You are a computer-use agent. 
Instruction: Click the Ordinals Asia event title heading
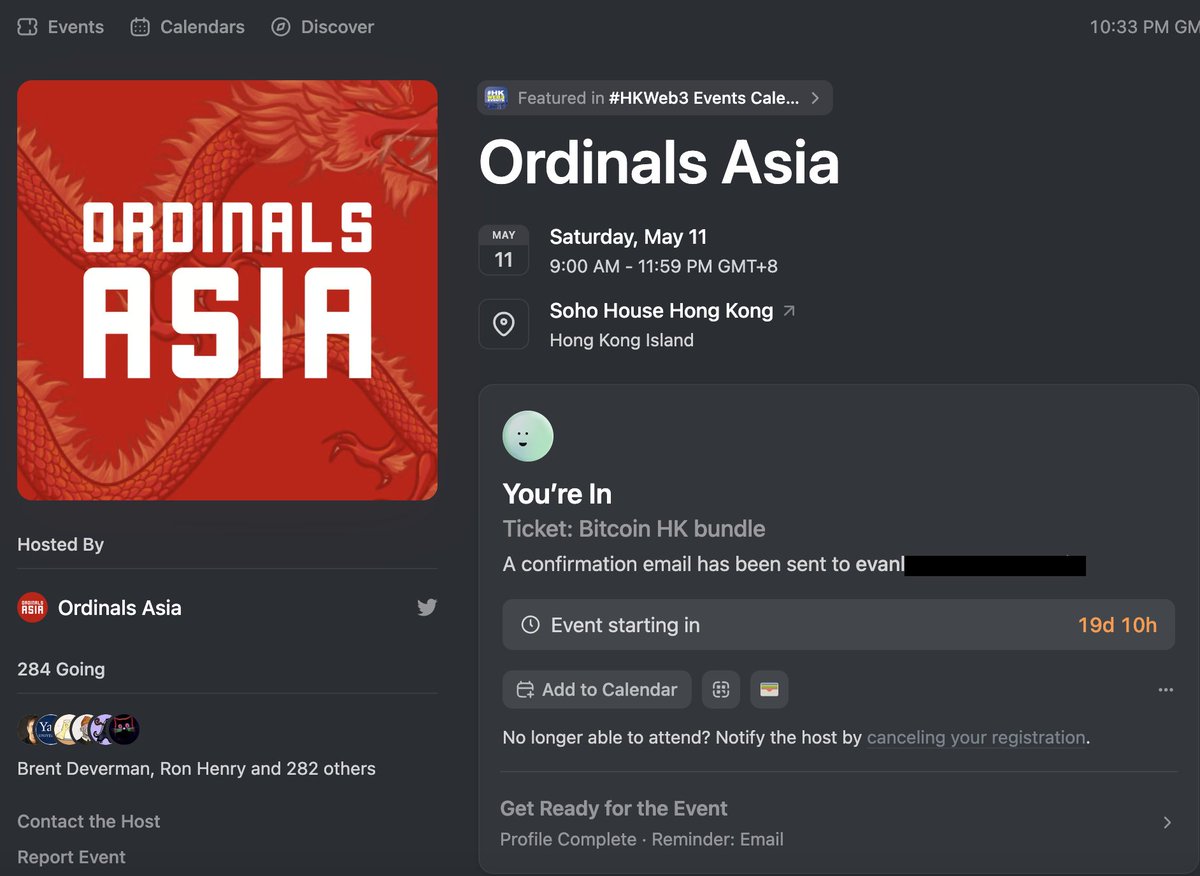click(659, 163)
